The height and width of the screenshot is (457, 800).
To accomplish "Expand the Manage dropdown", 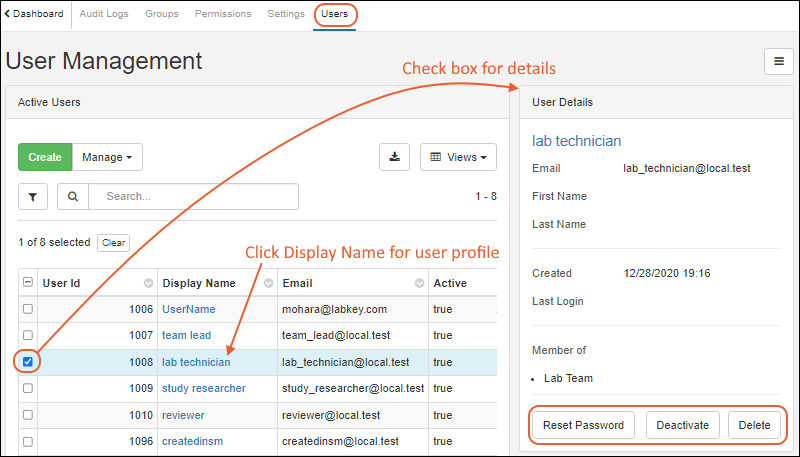I will (x=107, y=157).
